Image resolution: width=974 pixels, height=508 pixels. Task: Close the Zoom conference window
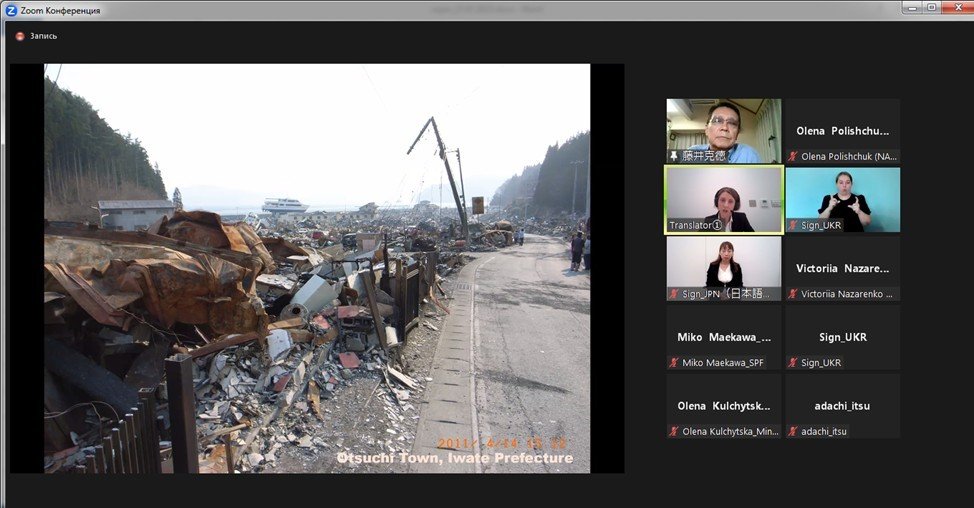pos(955,8)
